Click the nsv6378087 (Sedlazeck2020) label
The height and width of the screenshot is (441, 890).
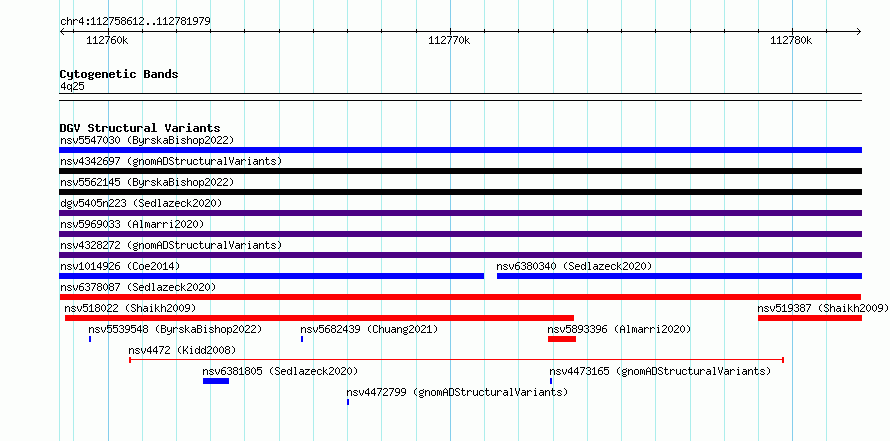tap(138, 287)
